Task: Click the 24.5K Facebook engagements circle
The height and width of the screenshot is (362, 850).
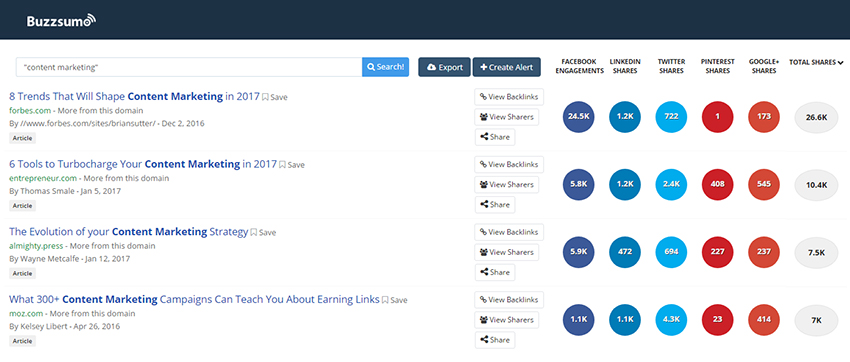Action: pos(579,117)
